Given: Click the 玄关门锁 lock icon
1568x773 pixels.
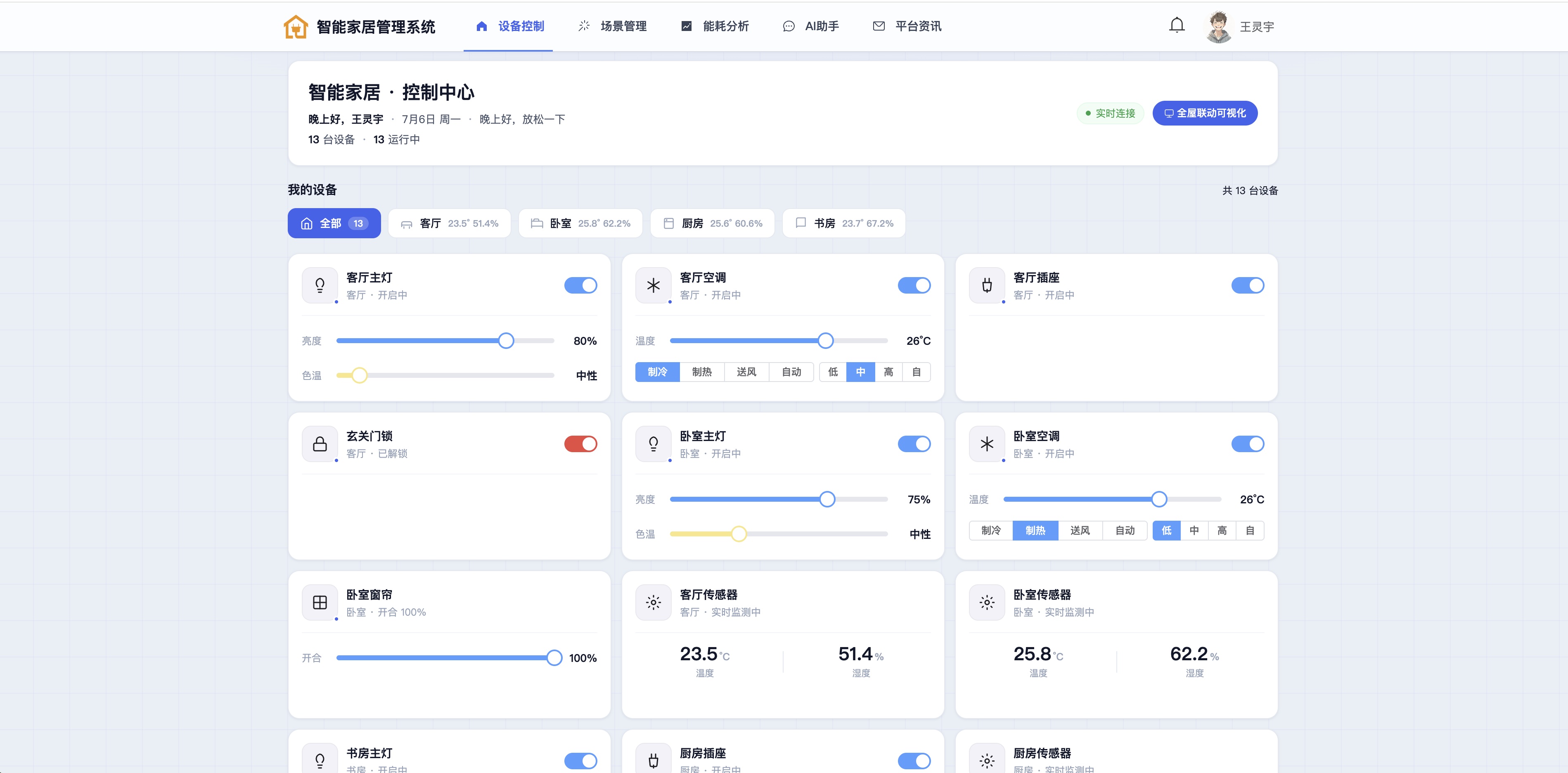Looking at the screenshot, I should [320, 444].
